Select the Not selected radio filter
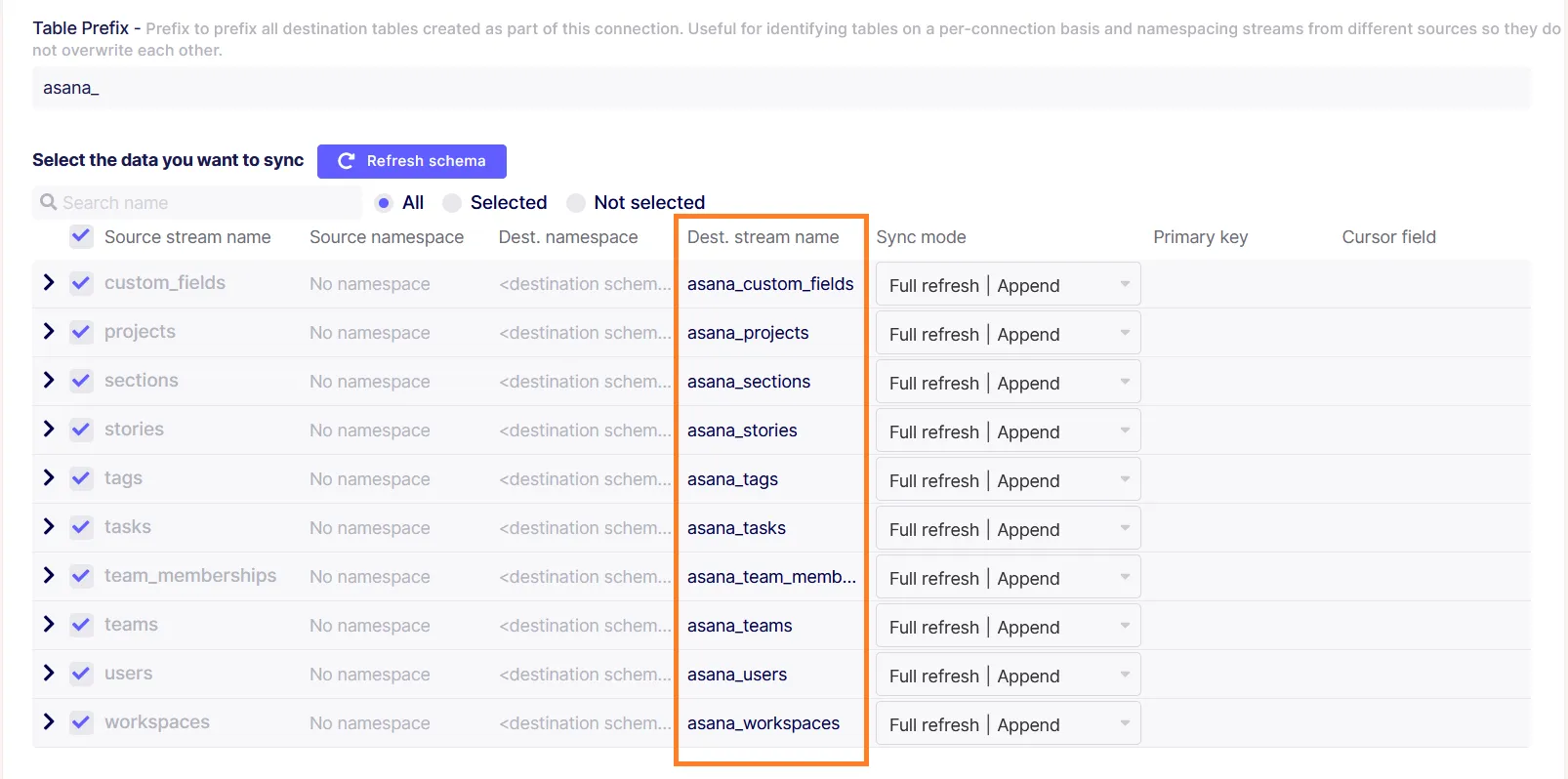 click(x=576, y=203)
